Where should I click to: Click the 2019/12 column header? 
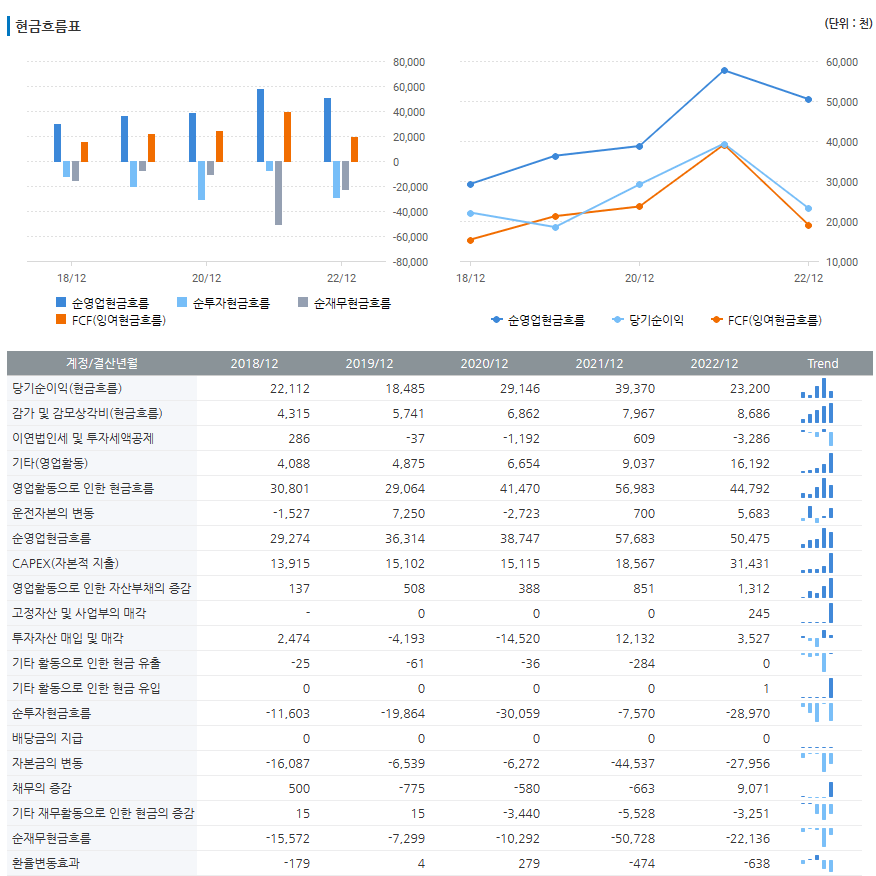click(x=369, y=364)
